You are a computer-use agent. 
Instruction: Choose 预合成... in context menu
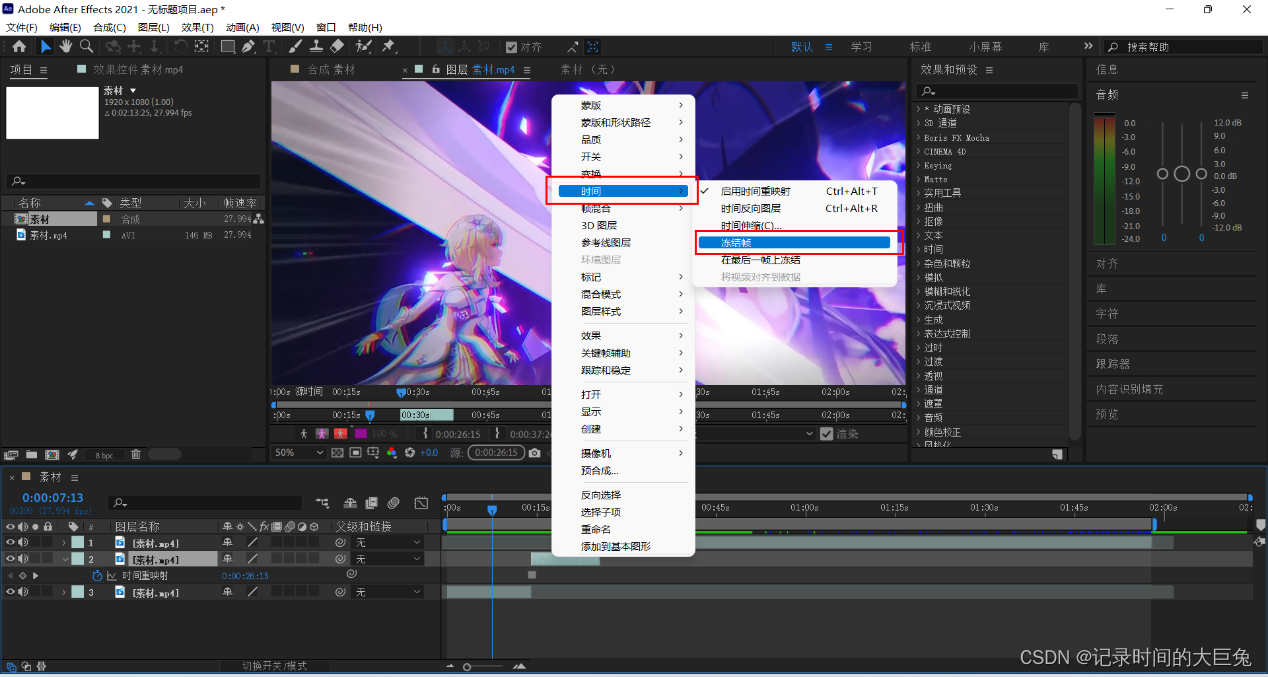coord(622,470)
